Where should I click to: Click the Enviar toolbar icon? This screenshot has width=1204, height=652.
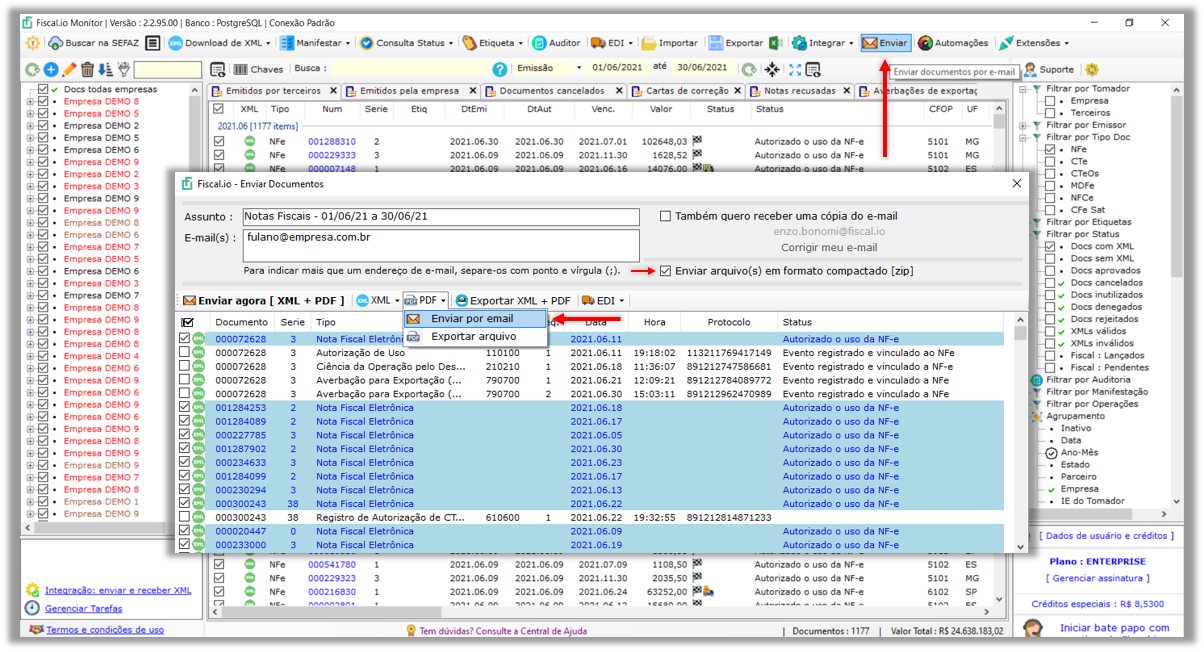pos(885,44)
